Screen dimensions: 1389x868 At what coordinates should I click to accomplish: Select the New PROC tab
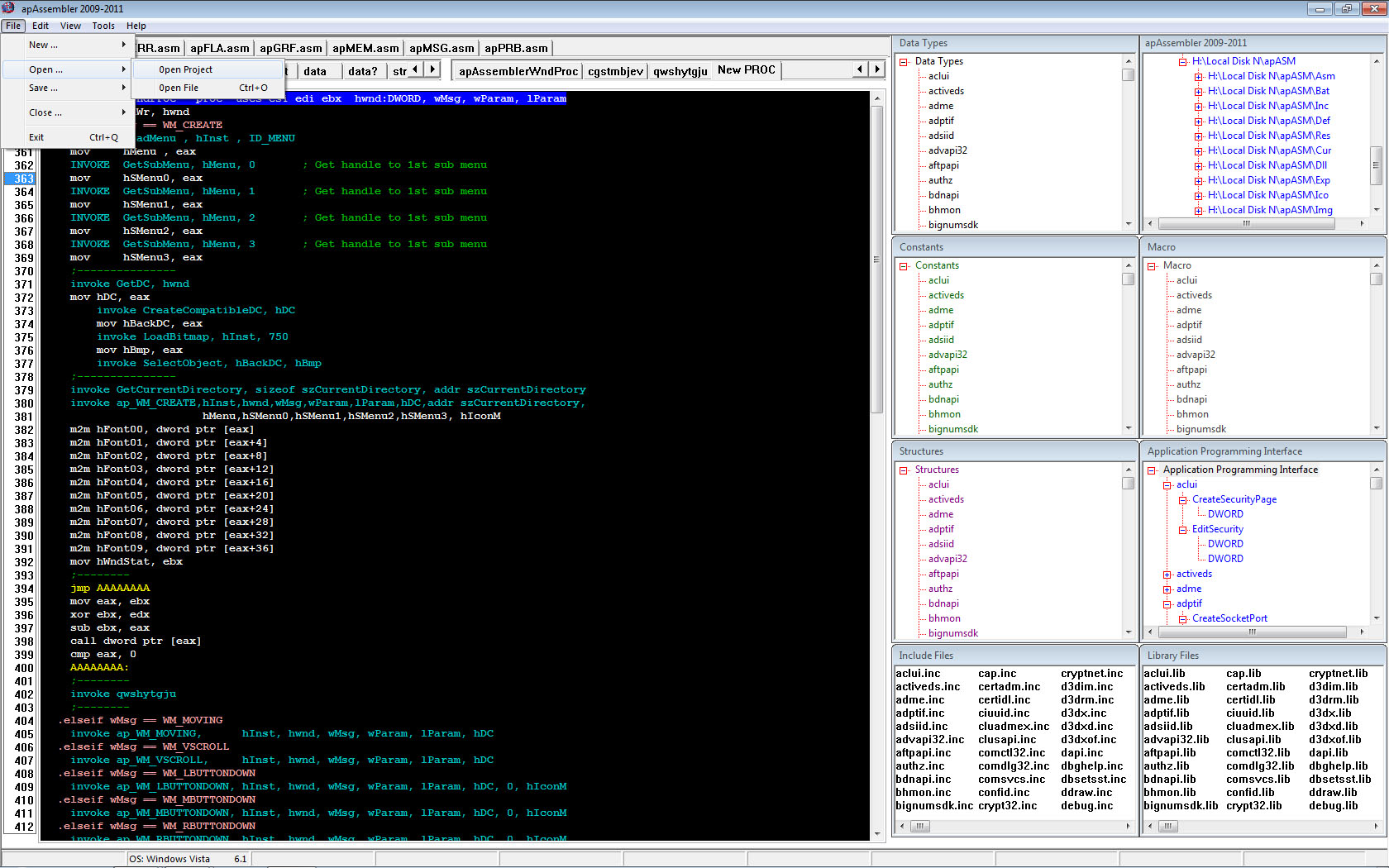[x=746, y=70]
